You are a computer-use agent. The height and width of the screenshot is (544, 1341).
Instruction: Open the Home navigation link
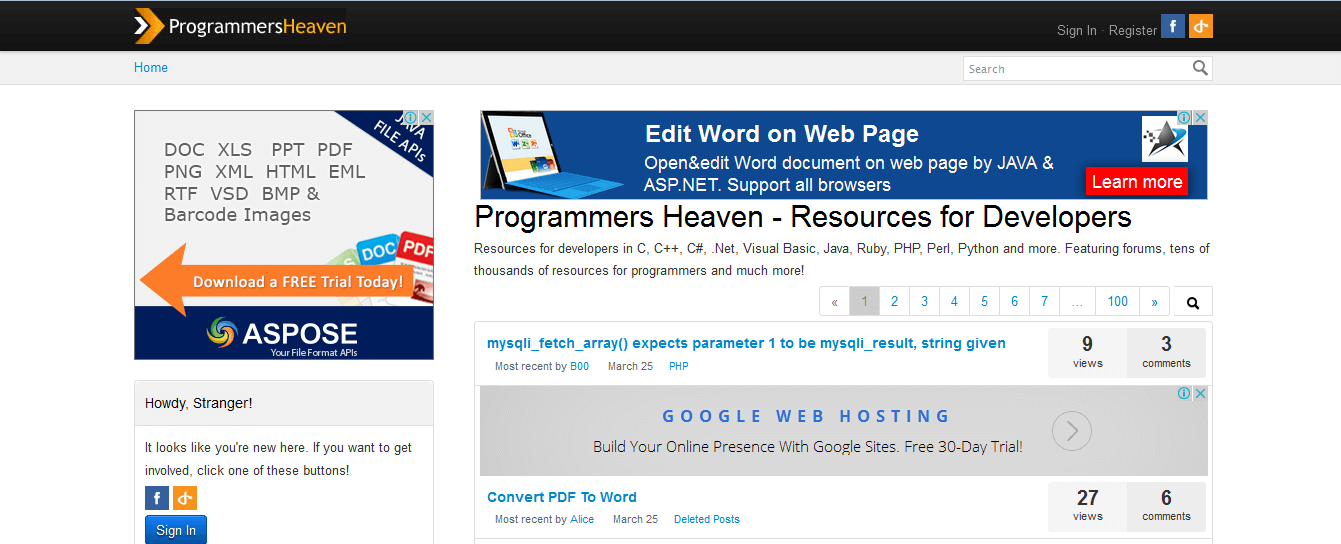pos(151,68)
